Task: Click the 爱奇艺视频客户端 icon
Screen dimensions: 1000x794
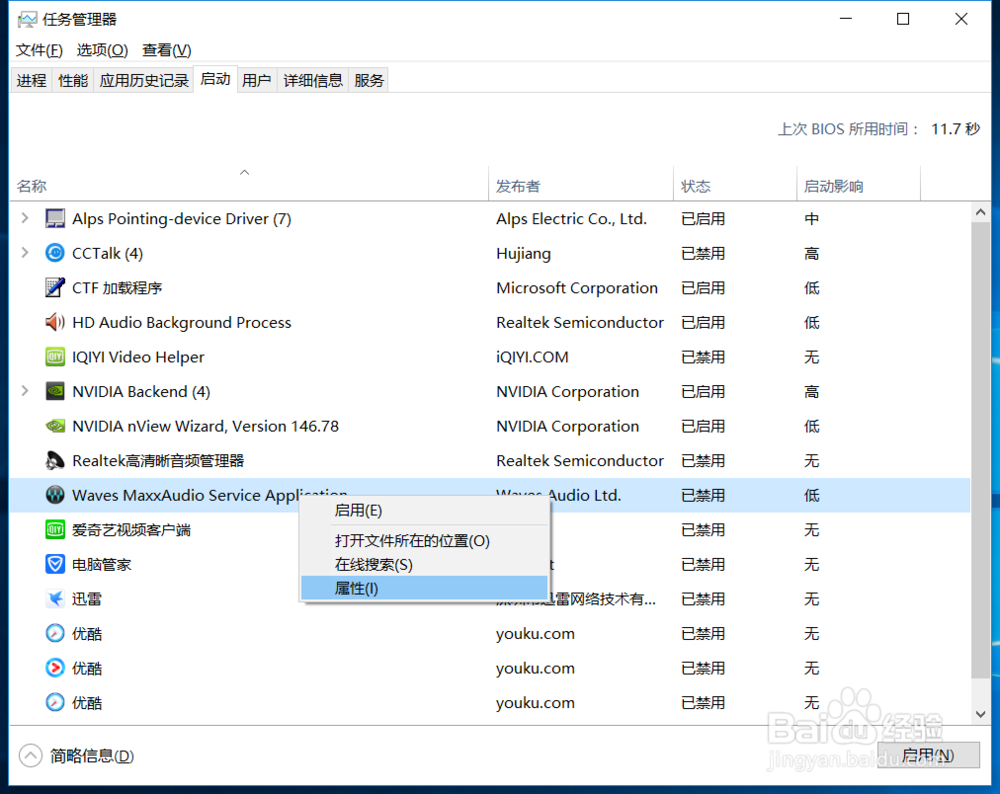Action: [55, 529]
